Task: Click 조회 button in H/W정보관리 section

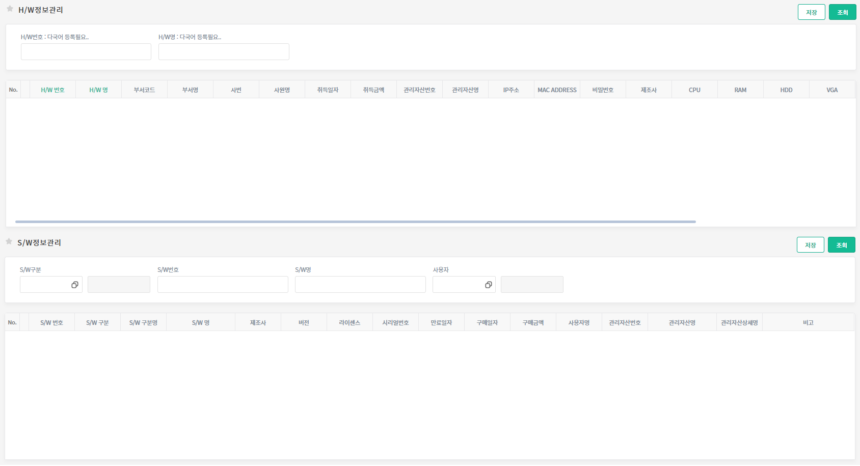Action: click(x=842, y=12)
